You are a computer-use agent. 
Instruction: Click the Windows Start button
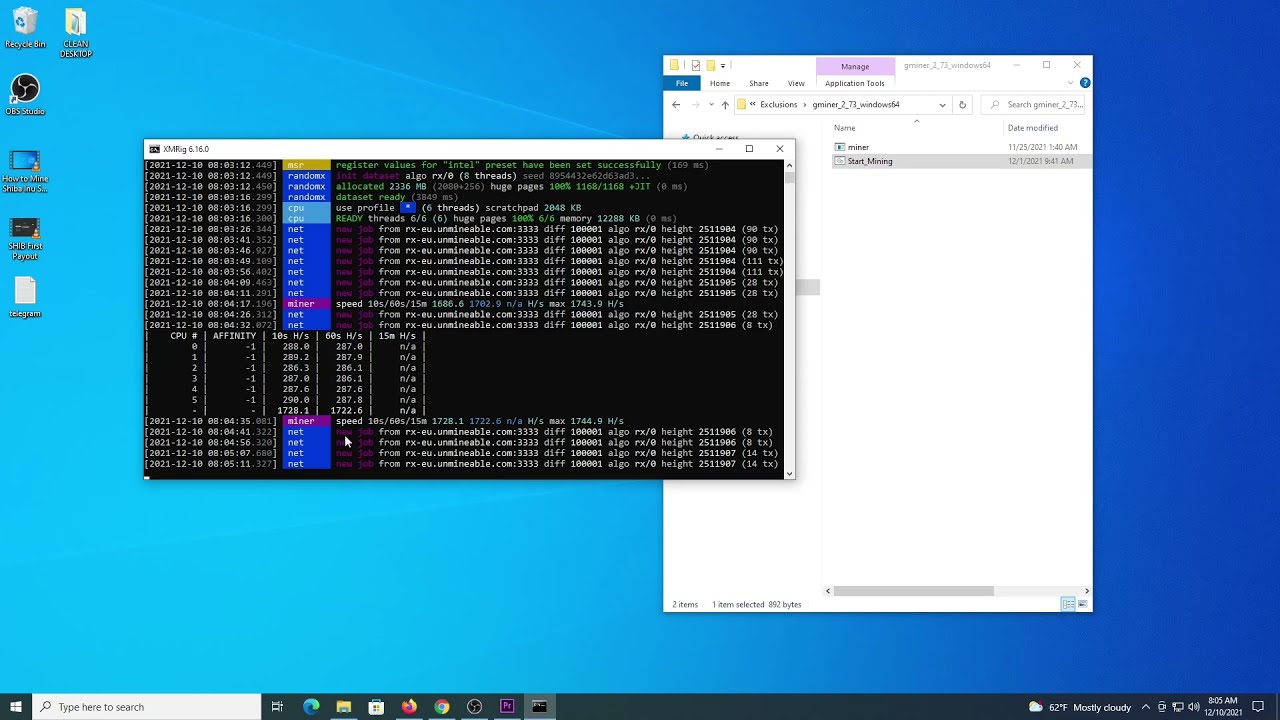click(x=16, y=707)
